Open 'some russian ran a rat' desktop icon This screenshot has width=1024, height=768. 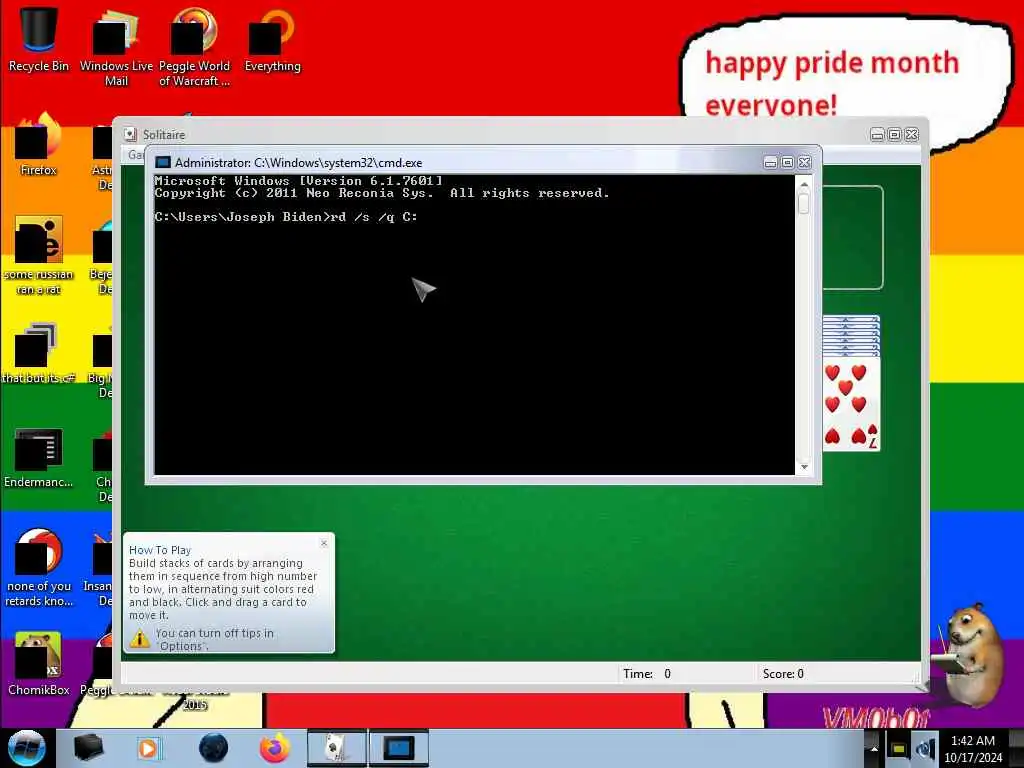tap(39, 255)
